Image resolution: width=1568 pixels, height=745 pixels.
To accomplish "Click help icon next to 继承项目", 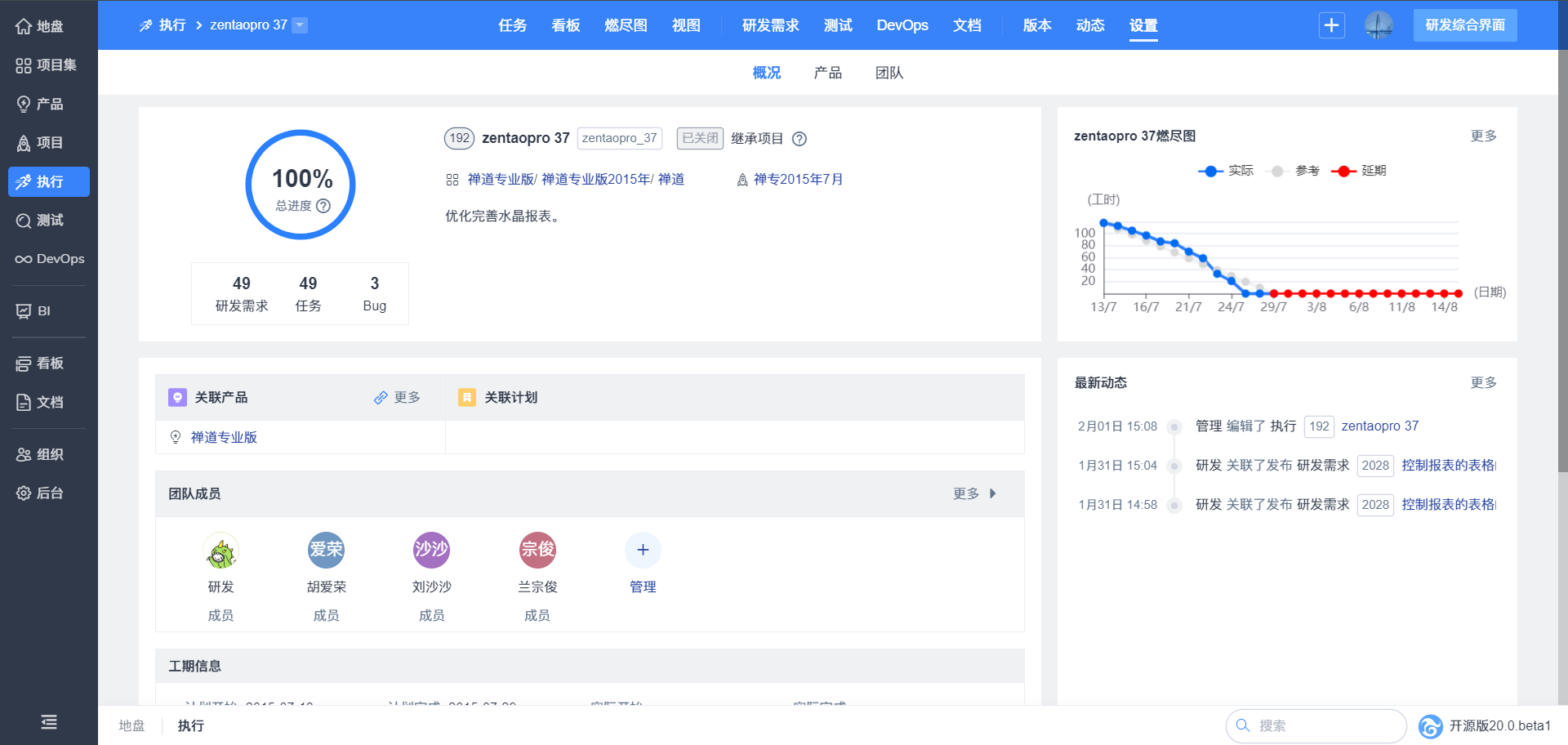I will 800,139.
